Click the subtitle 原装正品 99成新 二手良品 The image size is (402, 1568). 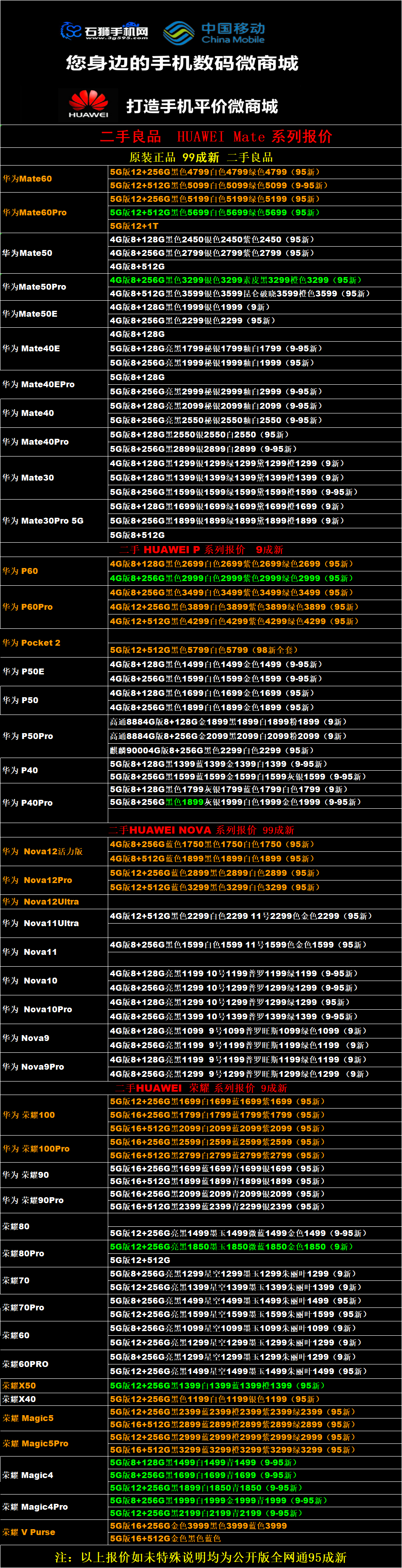(x=201, y=157)
